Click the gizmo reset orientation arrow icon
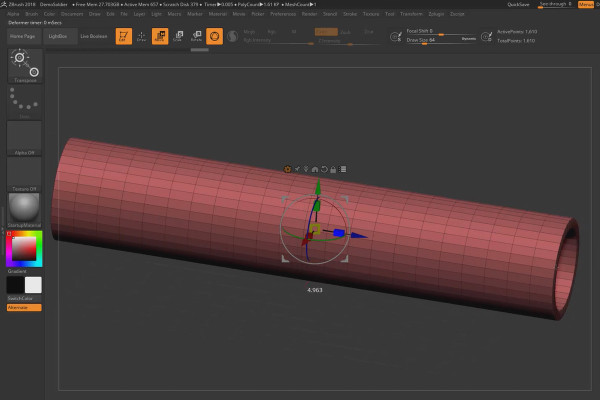This screenshot has height=400, width=600. (x=324, y=169)
